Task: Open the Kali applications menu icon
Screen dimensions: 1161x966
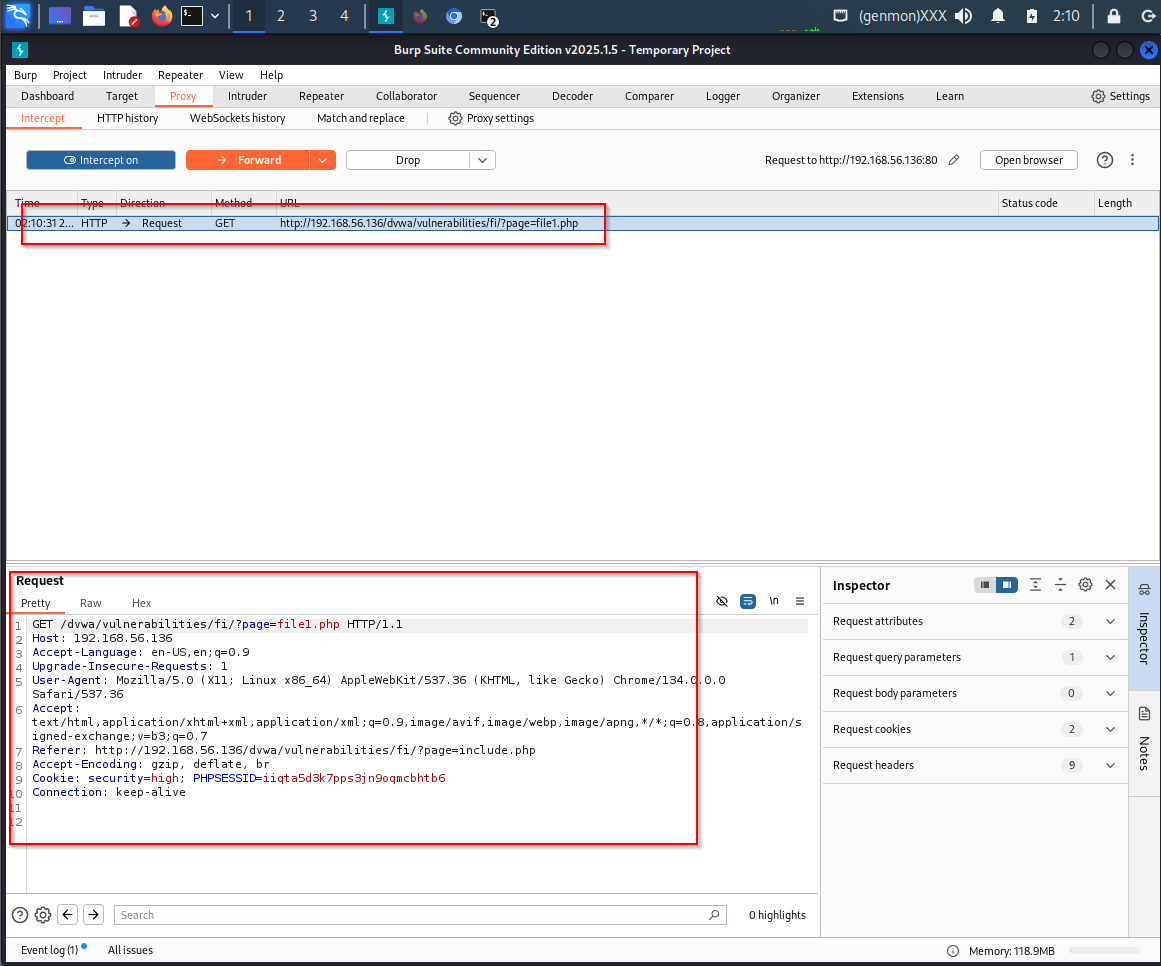Action: (x=18, y=16)
